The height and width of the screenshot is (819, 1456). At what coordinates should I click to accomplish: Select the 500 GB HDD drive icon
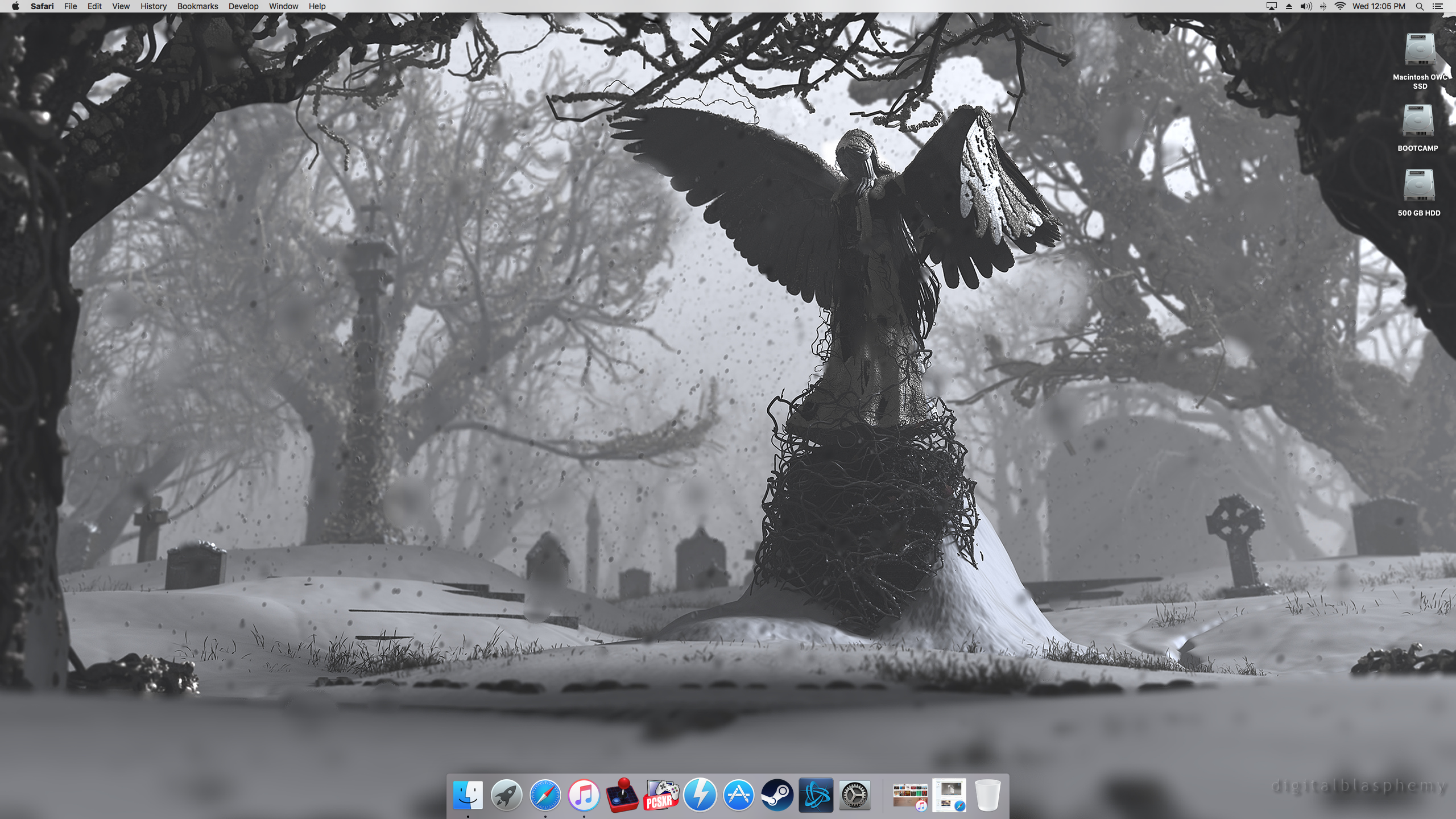[x=1419, y=185]
